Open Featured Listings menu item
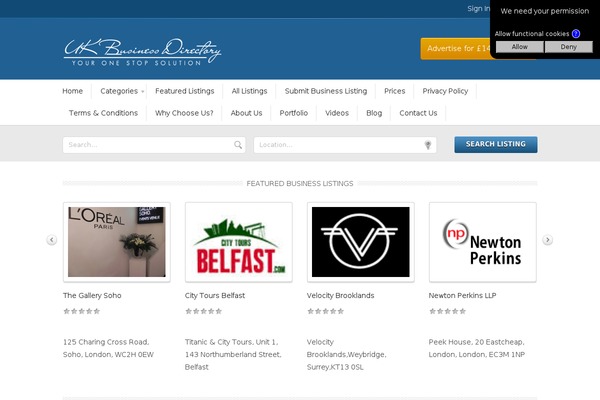Screen dimensions: 600x400 click(184, 91)
